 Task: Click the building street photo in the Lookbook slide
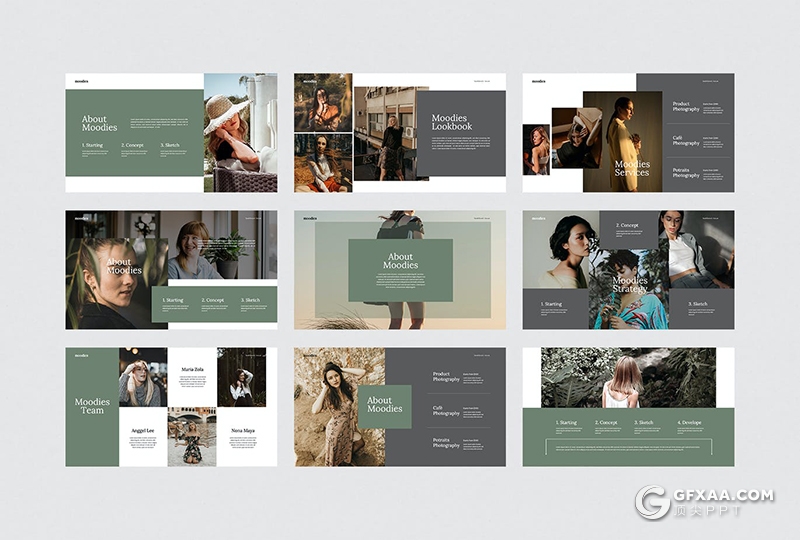[x=384, y=132]
